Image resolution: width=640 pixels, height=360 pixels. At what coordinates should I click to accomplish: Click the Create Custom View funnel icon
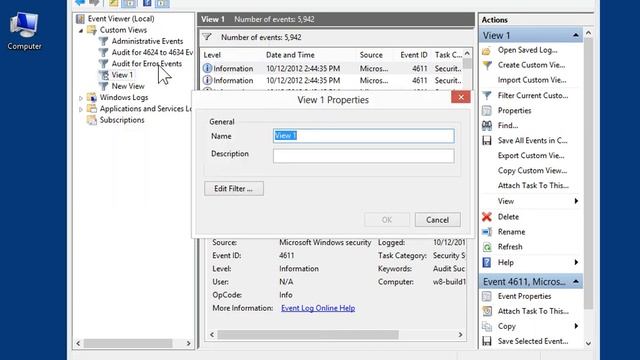(x=487, y=65)
